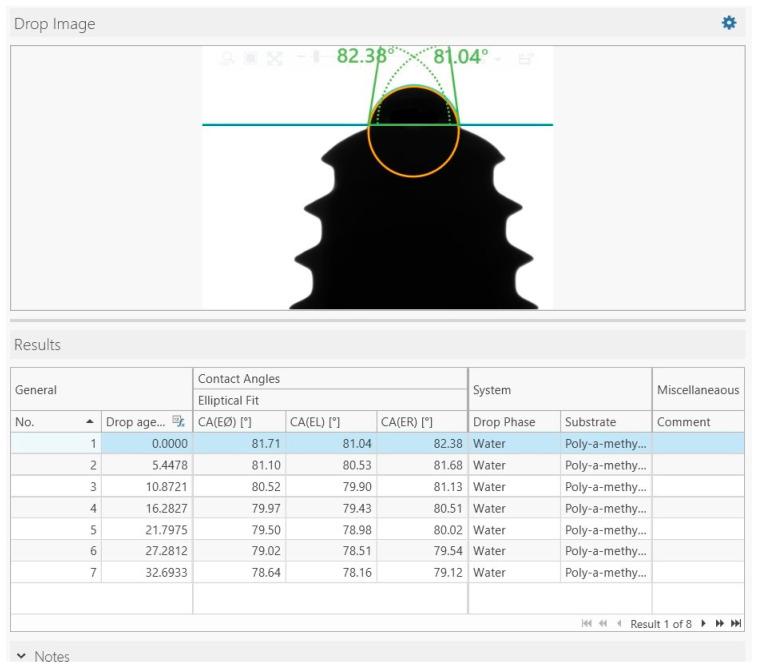The image size is (759, 668).
Task: Expand the Notes section
Action: point(21,656)
